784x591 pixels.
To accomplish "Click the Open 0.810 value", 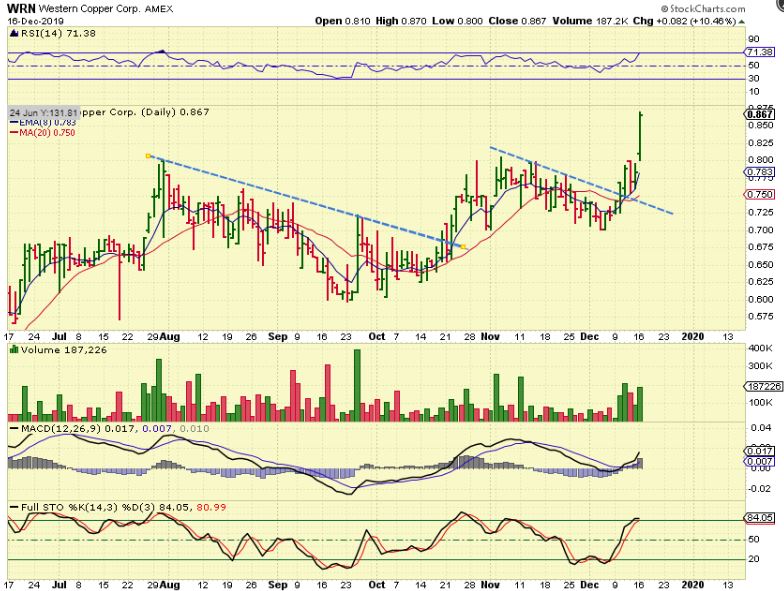I will pyautogui.click(x=342, y=21).
